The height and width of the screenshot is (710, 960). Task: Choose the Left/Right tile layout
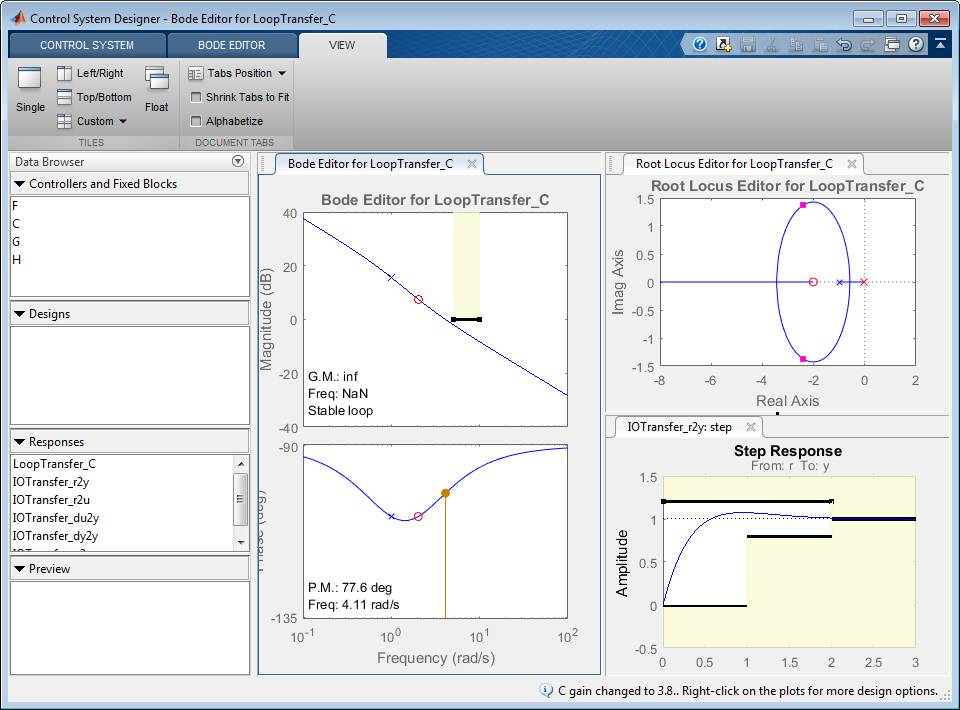(90, 73)
